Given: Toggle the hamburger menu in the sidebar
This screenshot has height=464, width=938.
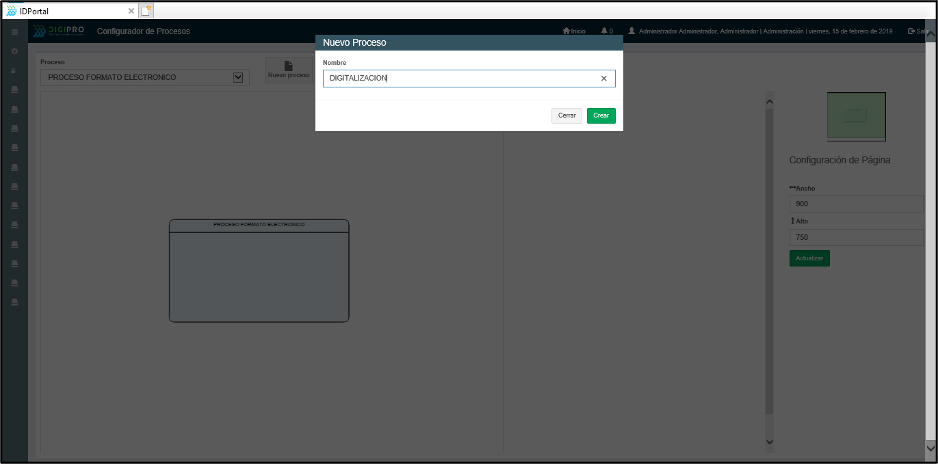Looking at the screenshot, I should [14, 32].
